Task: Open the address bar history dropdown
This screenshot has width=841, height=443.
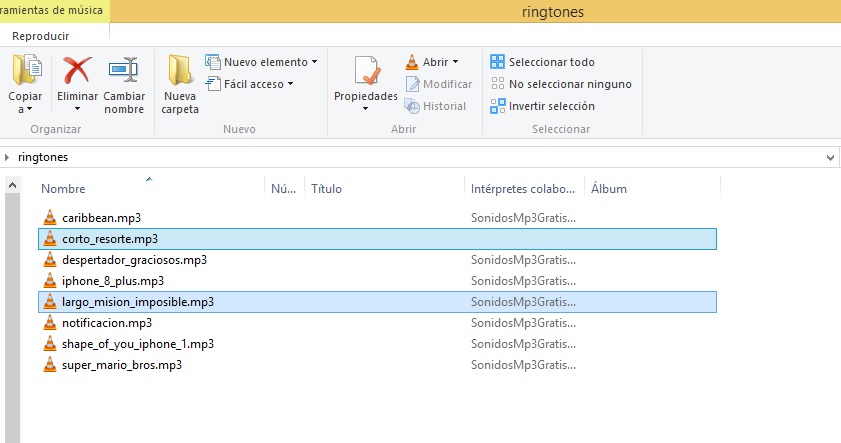Action: [x=830, y=158]
